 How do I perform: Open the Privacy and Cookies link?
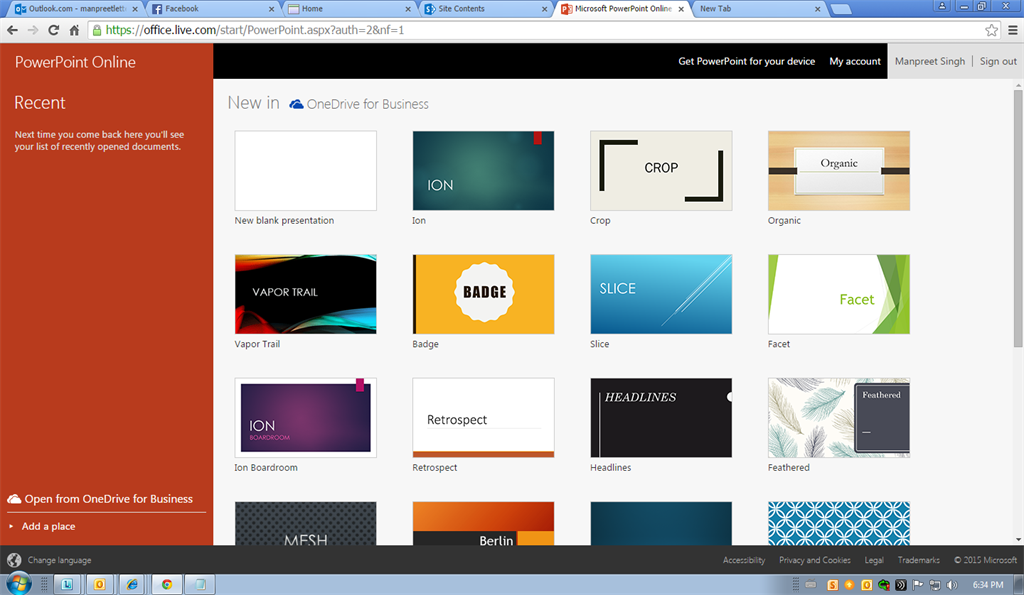pos(814,560)
